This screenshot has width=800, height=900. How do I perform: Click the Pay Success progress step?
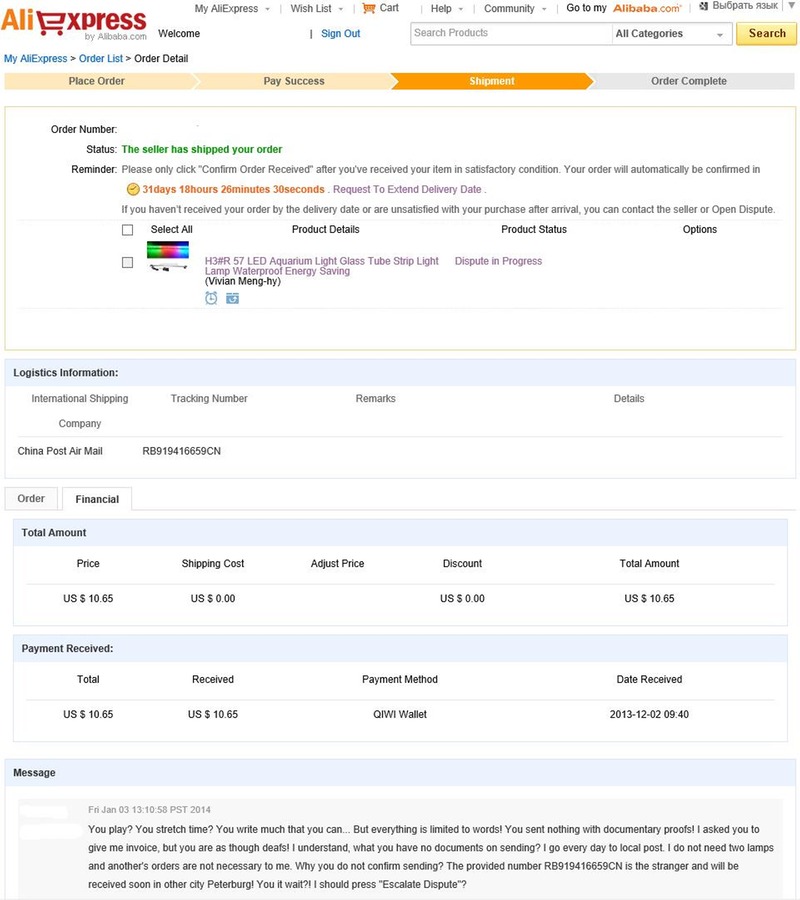point(294,81)
